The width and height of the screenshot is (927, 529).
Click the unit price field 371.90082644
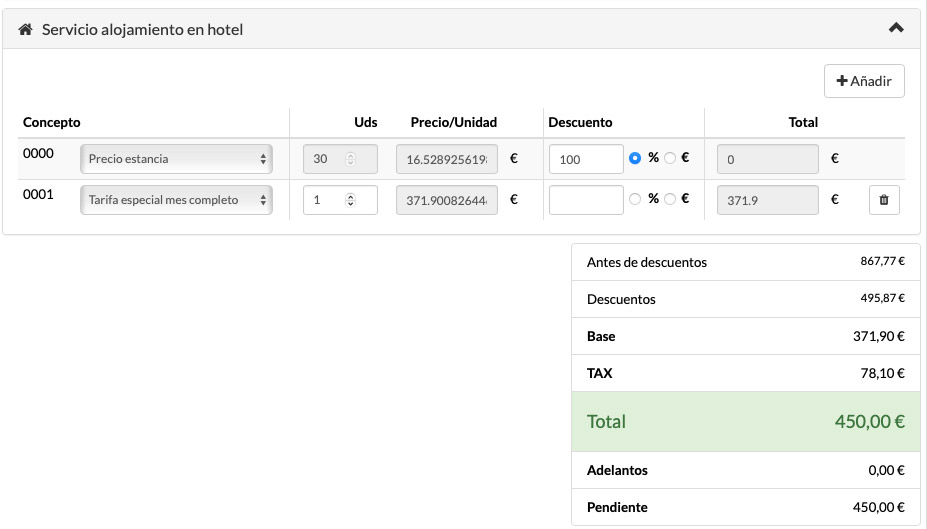[446, 200]
